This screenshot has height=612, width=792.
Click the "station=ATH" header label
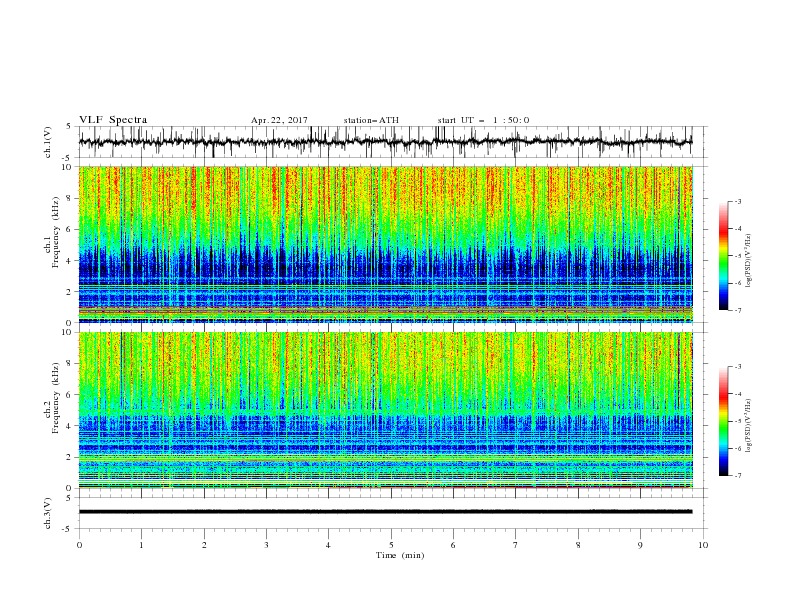click(x=371, y=120)
